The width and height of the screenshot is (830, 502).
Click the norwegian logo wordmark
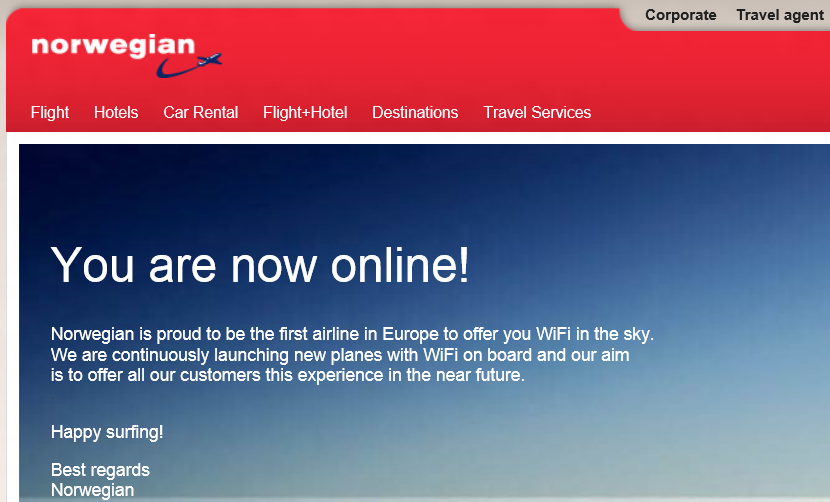(113, 46)
